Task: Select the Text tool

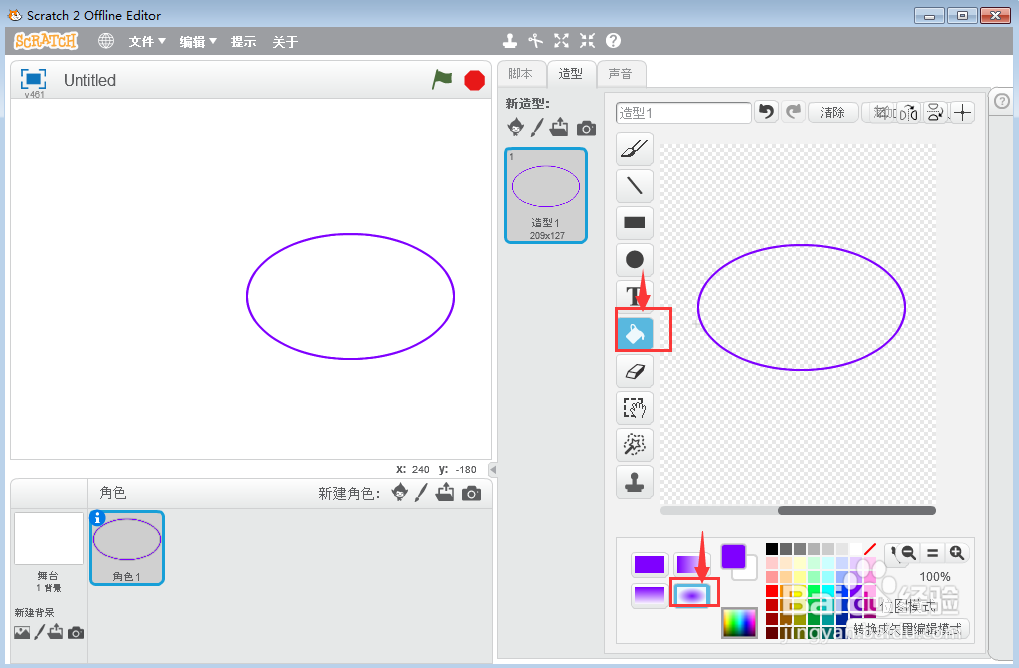Action: [x=634, y=296]
